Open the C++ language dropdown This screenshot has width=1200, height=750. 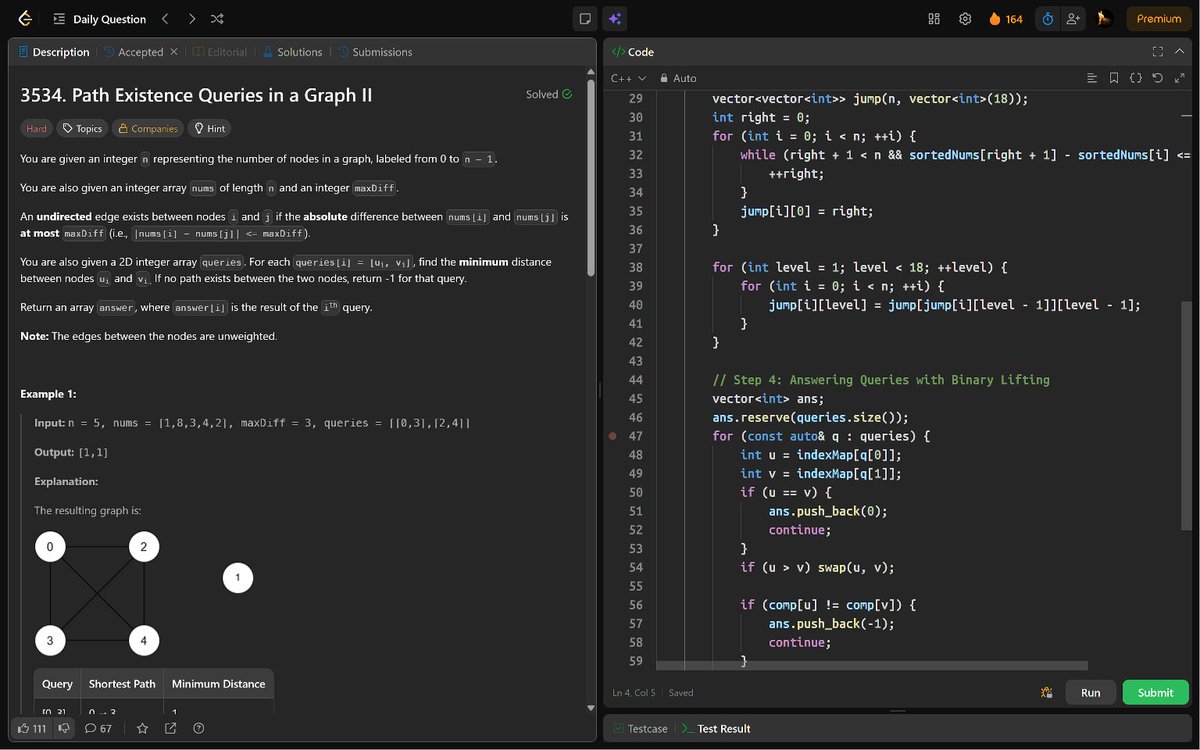click(628, 78)
